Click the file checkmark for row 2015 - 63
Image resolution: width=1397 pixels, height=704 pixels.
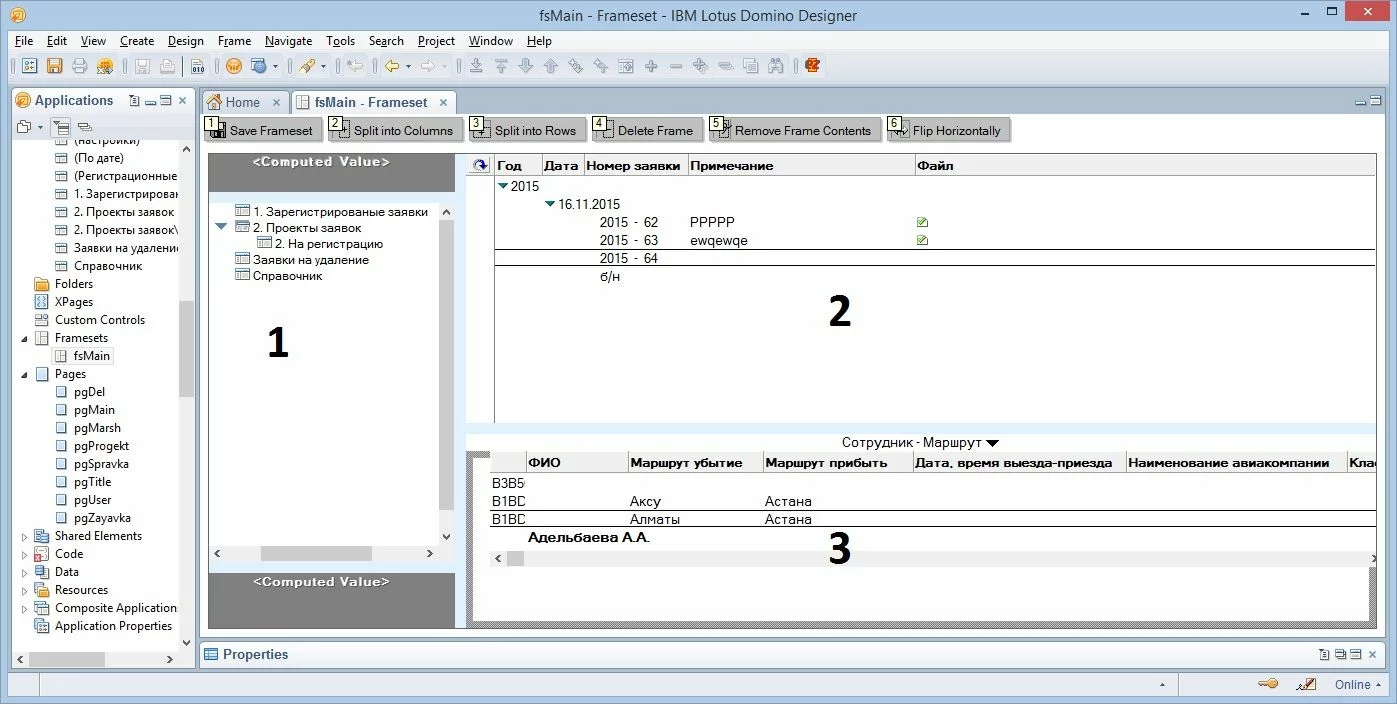(922, 241)
